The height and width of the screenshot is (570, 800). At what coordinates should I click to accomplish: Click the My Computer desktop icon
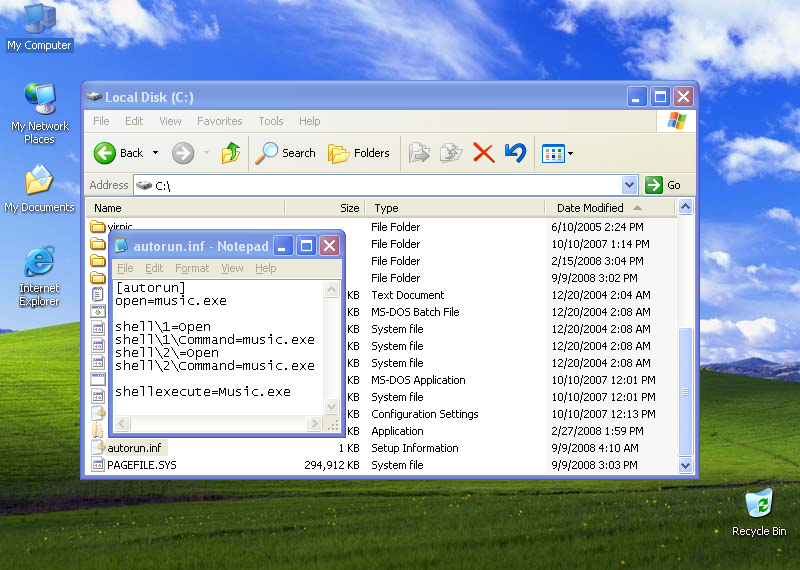click(x=39, y=20)
